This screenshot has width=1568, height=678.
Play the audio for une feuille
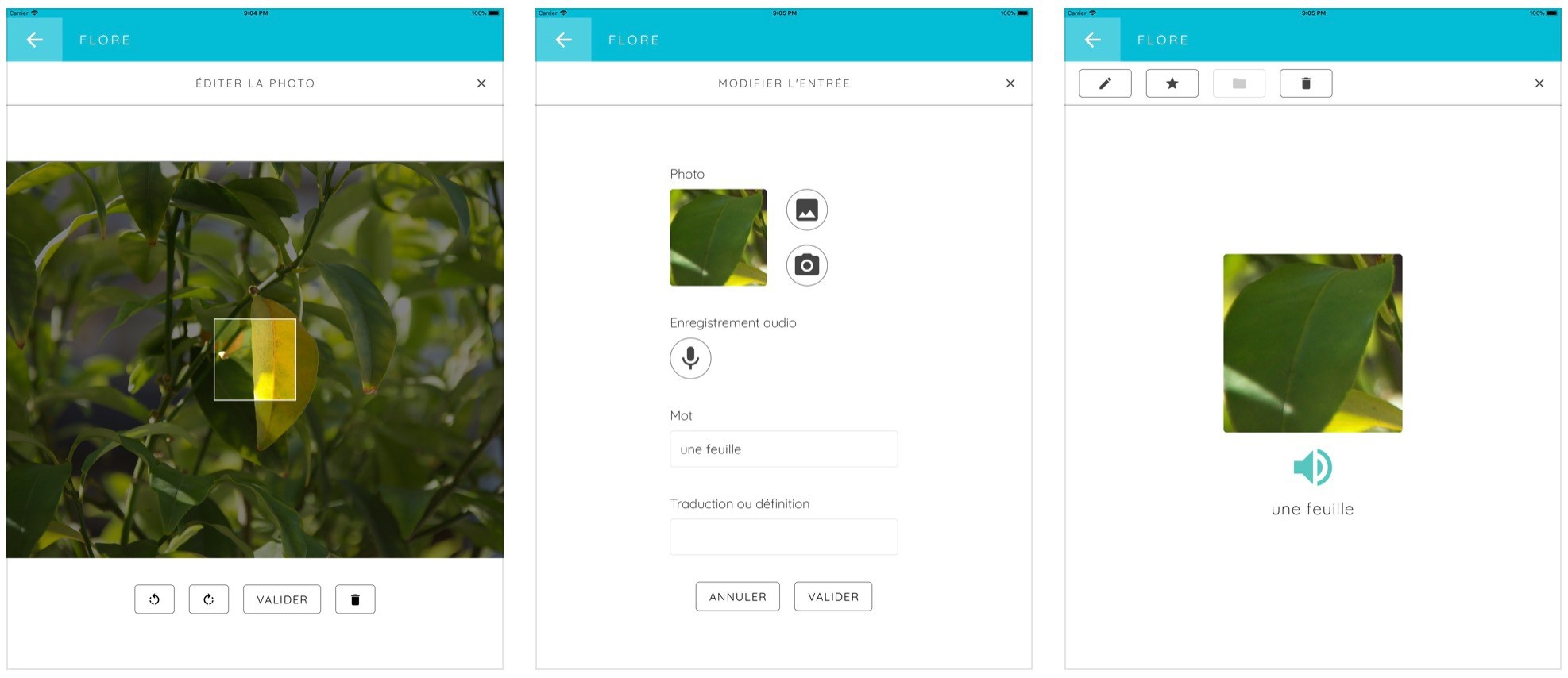(x=1312, y=467)
